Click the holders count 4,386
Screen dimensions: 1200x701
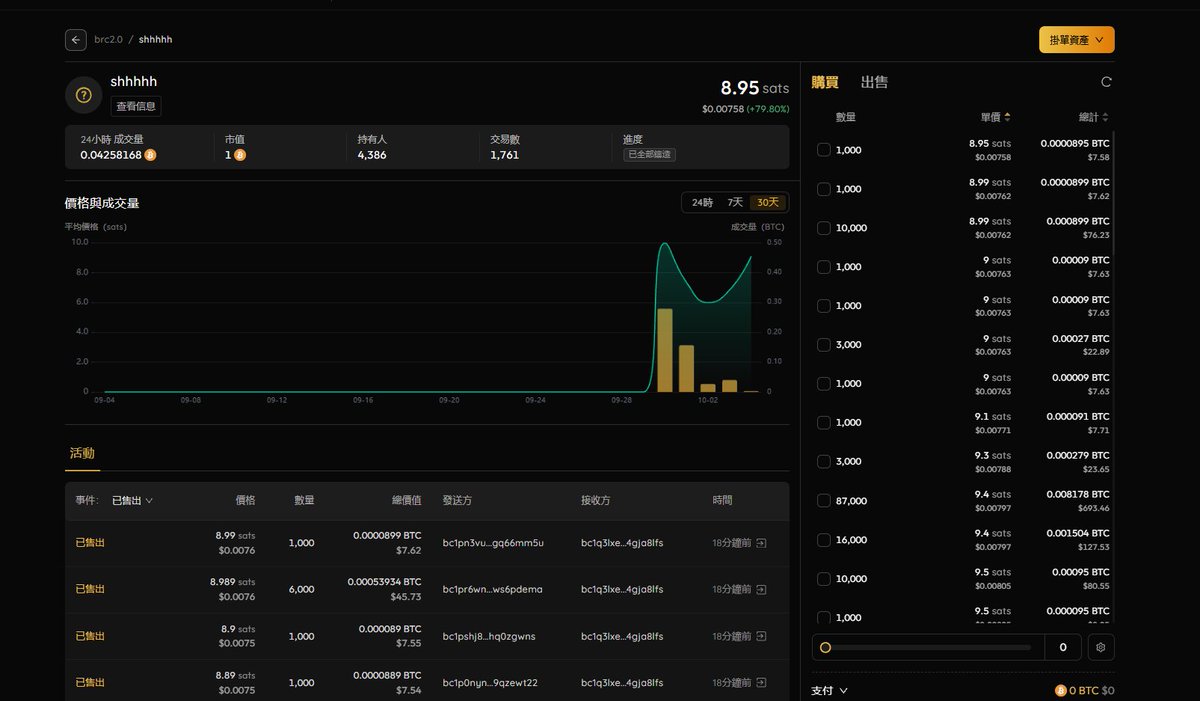pos(372,155)
